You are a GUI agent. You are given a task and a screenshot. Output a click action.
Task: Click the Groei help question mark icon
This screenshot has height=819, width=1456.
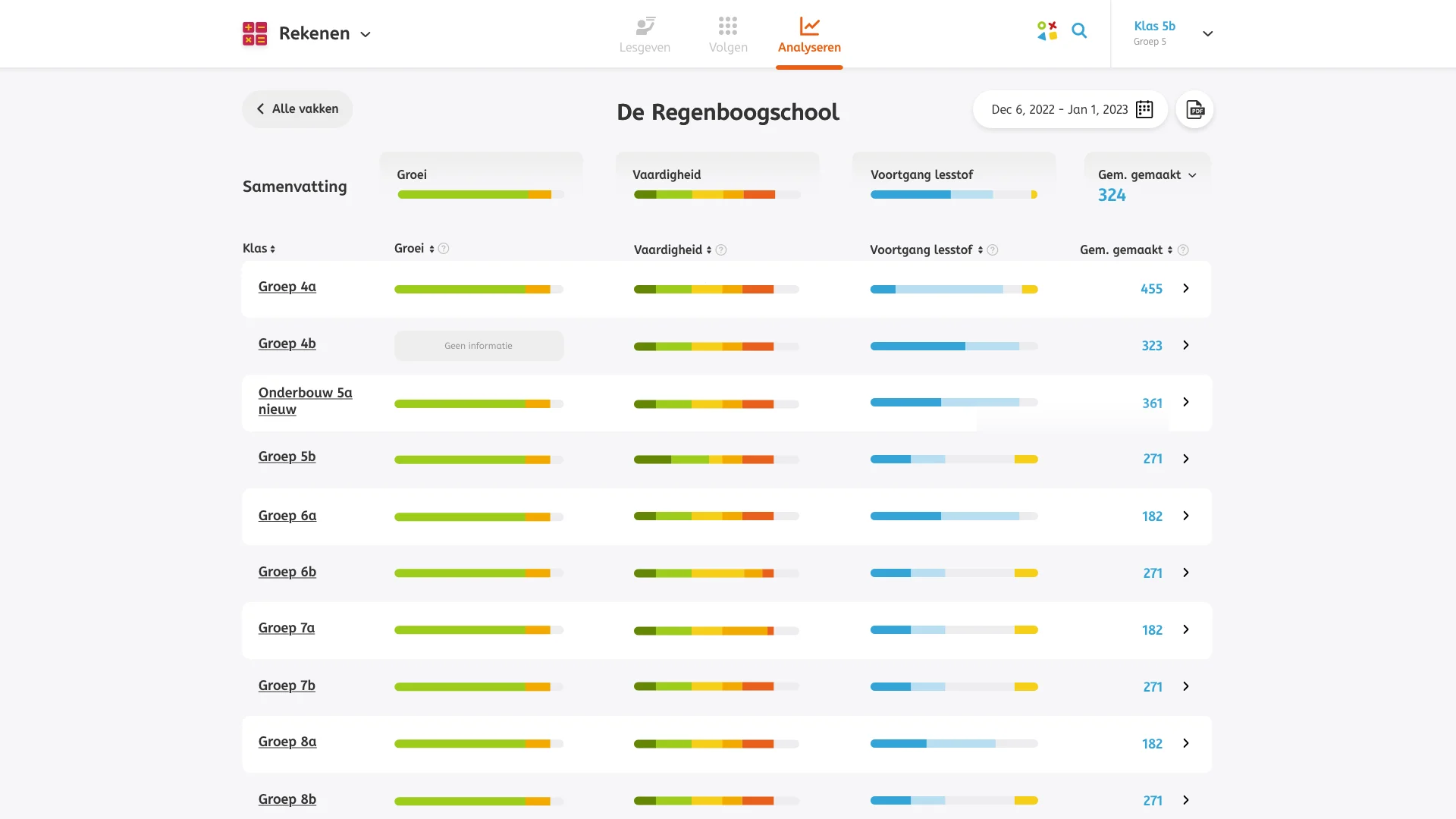(x=444, y=249)
